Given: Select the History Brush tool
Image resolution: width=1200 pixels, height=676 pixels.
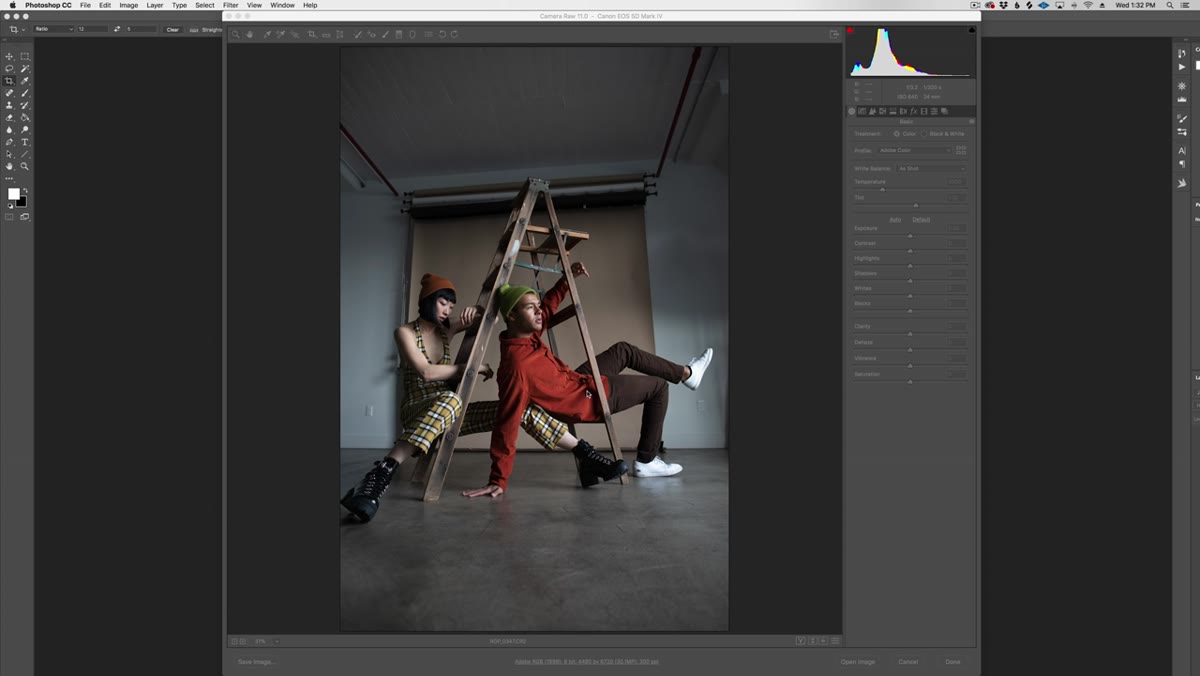Looking at the screenshot, I should coord(25,105).
